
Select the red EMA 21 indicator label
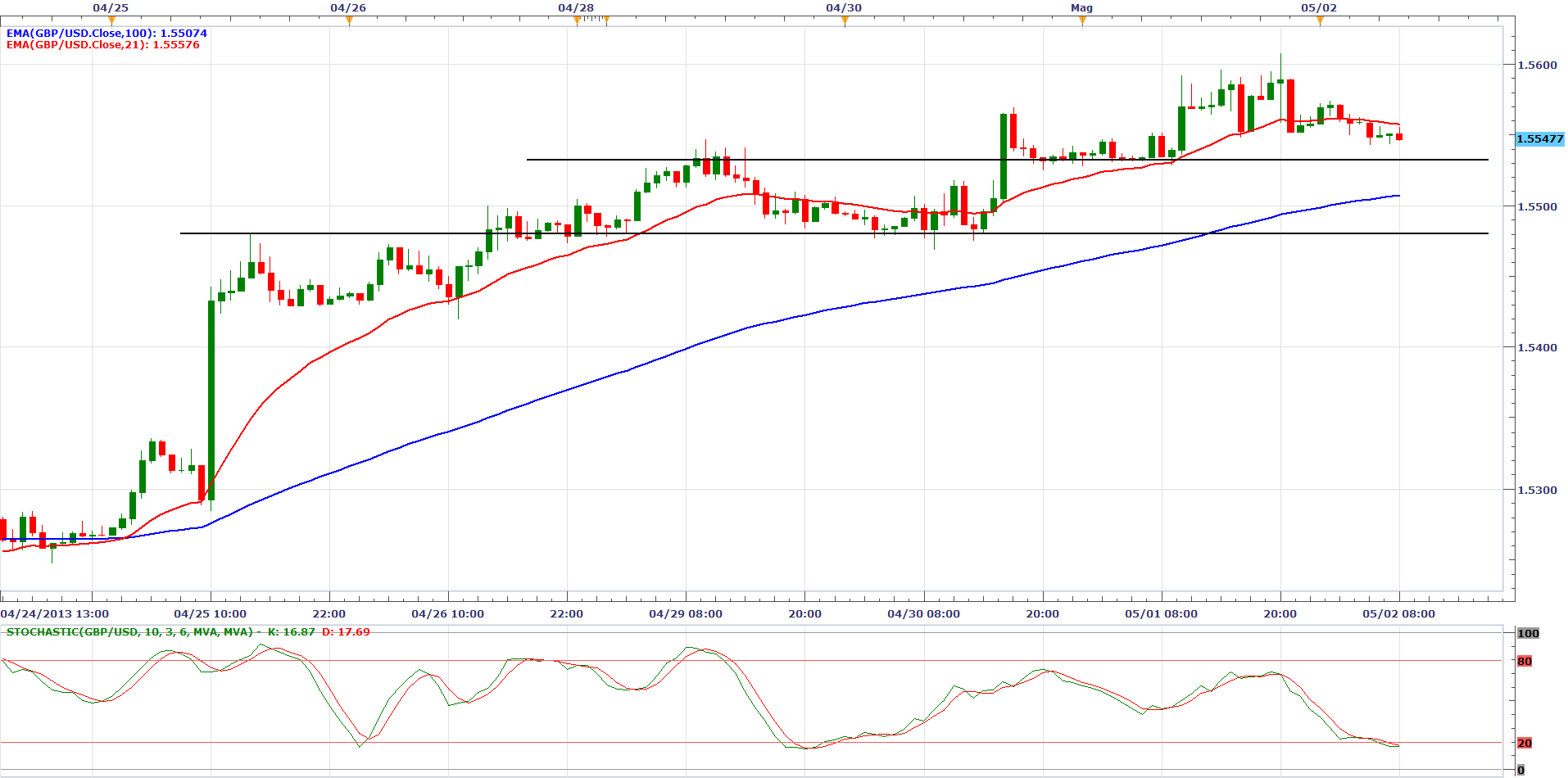[102, 45]
